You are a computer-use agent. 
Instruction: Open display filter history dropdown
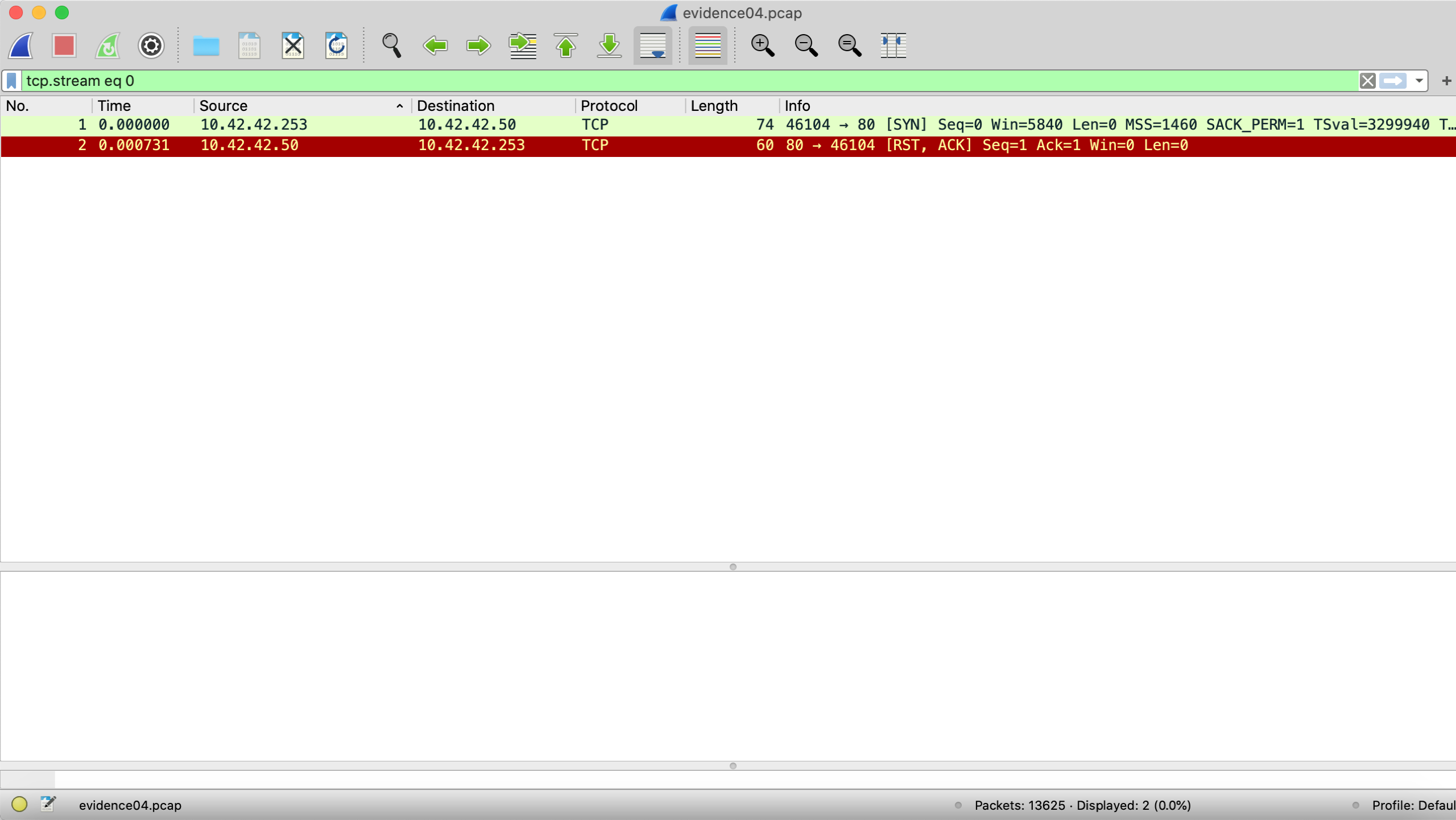click(x=1419, y=81)
